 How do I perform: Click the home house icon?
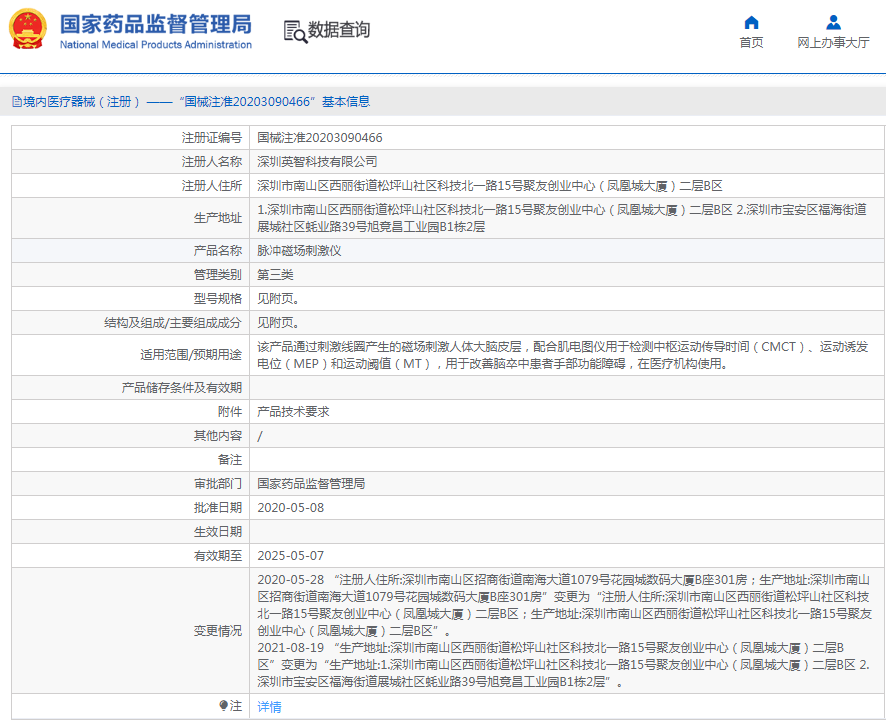click(x=751, y=22)
